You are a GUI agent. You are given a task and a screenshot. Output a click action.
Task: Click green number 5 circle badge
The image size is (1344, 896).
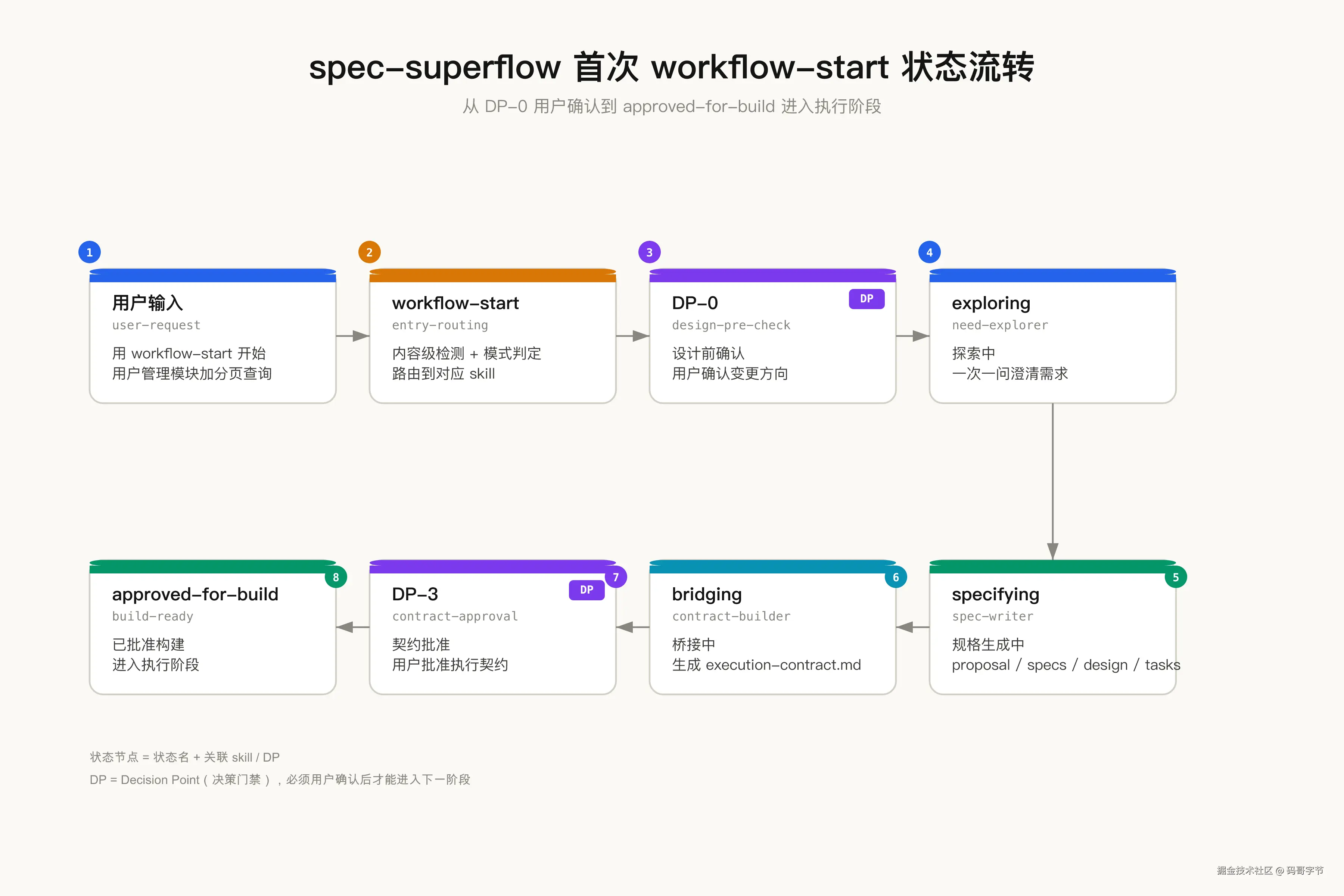[1175, 577]
